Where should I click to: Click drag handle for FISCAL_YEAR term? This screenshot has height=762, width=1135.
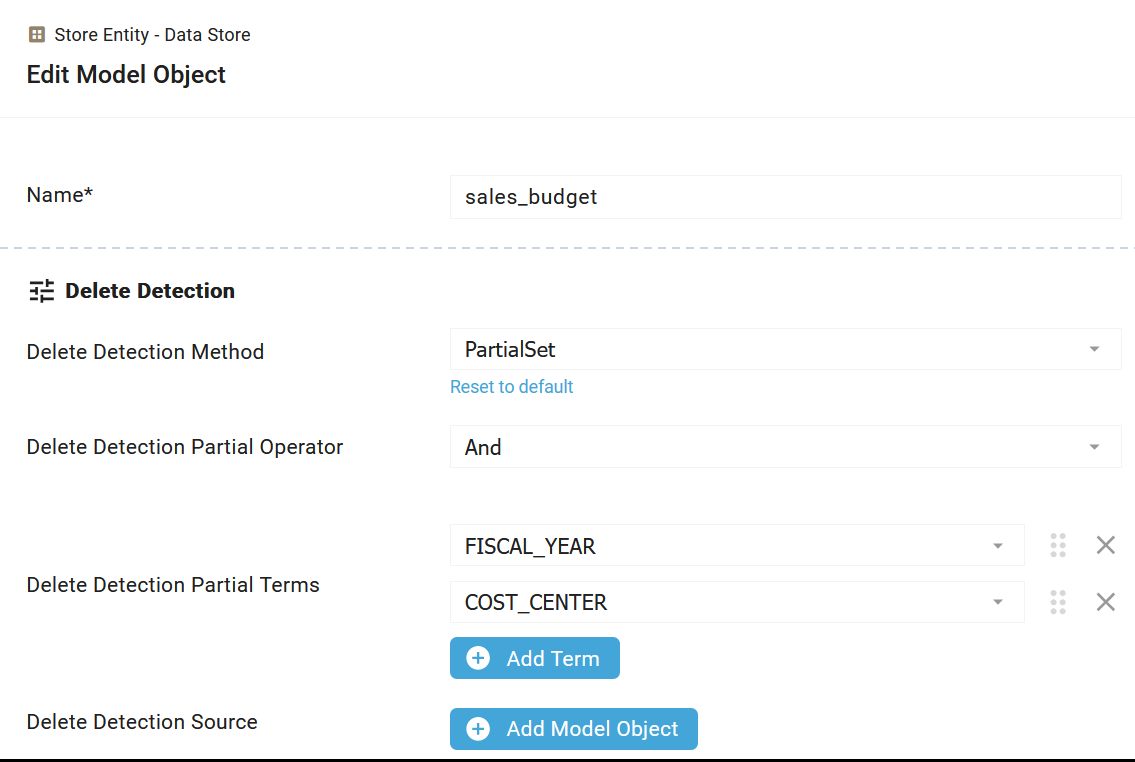[1058, 546]
